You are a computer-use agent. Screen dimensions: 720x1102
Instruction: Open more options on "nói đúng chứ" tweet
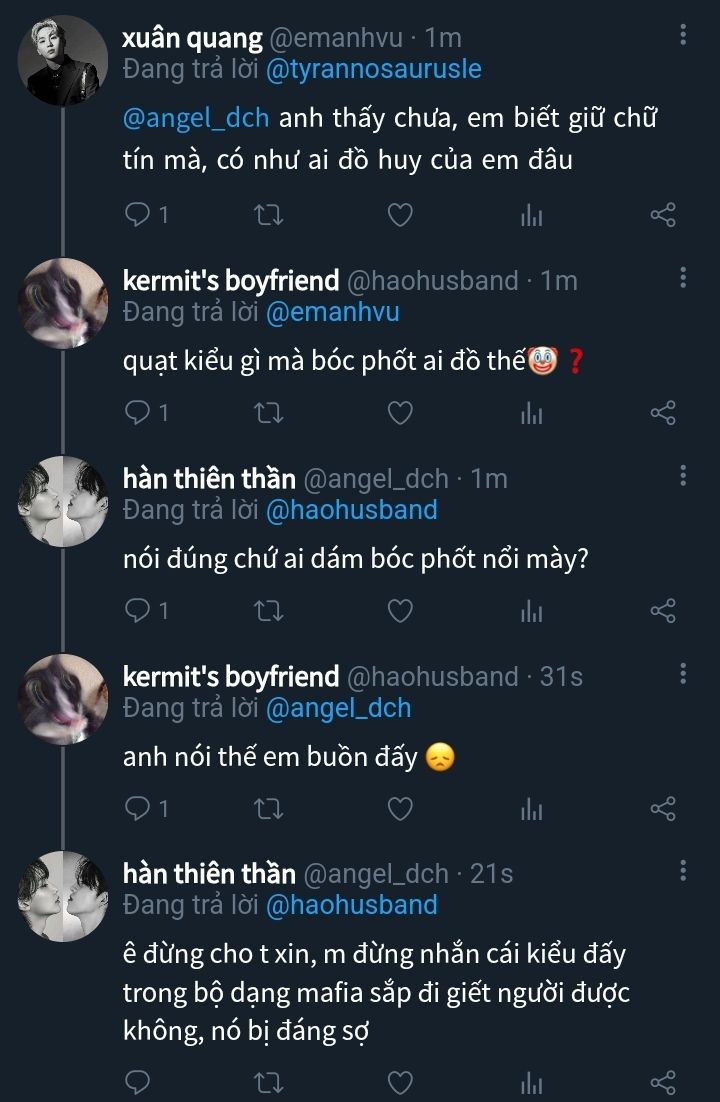tap(683, 476)
